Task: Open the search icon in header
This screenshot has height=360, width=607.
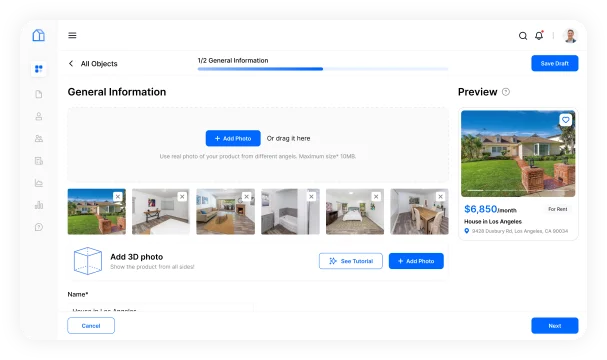Action: click(523, 36)
